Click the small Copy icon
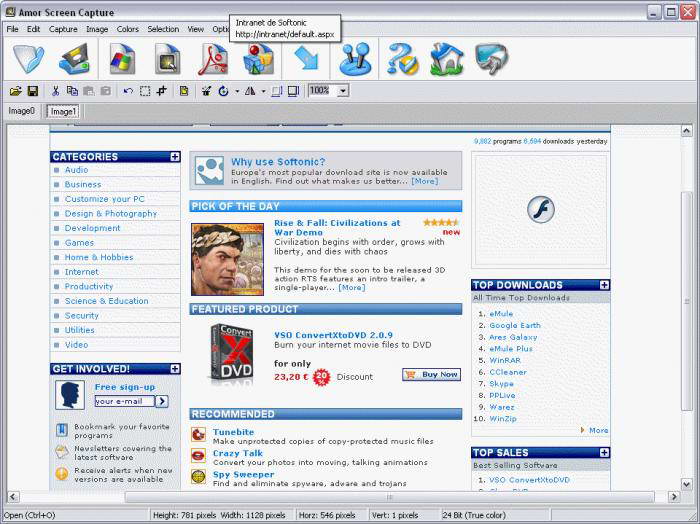700x524 pixels. point(72,91)
